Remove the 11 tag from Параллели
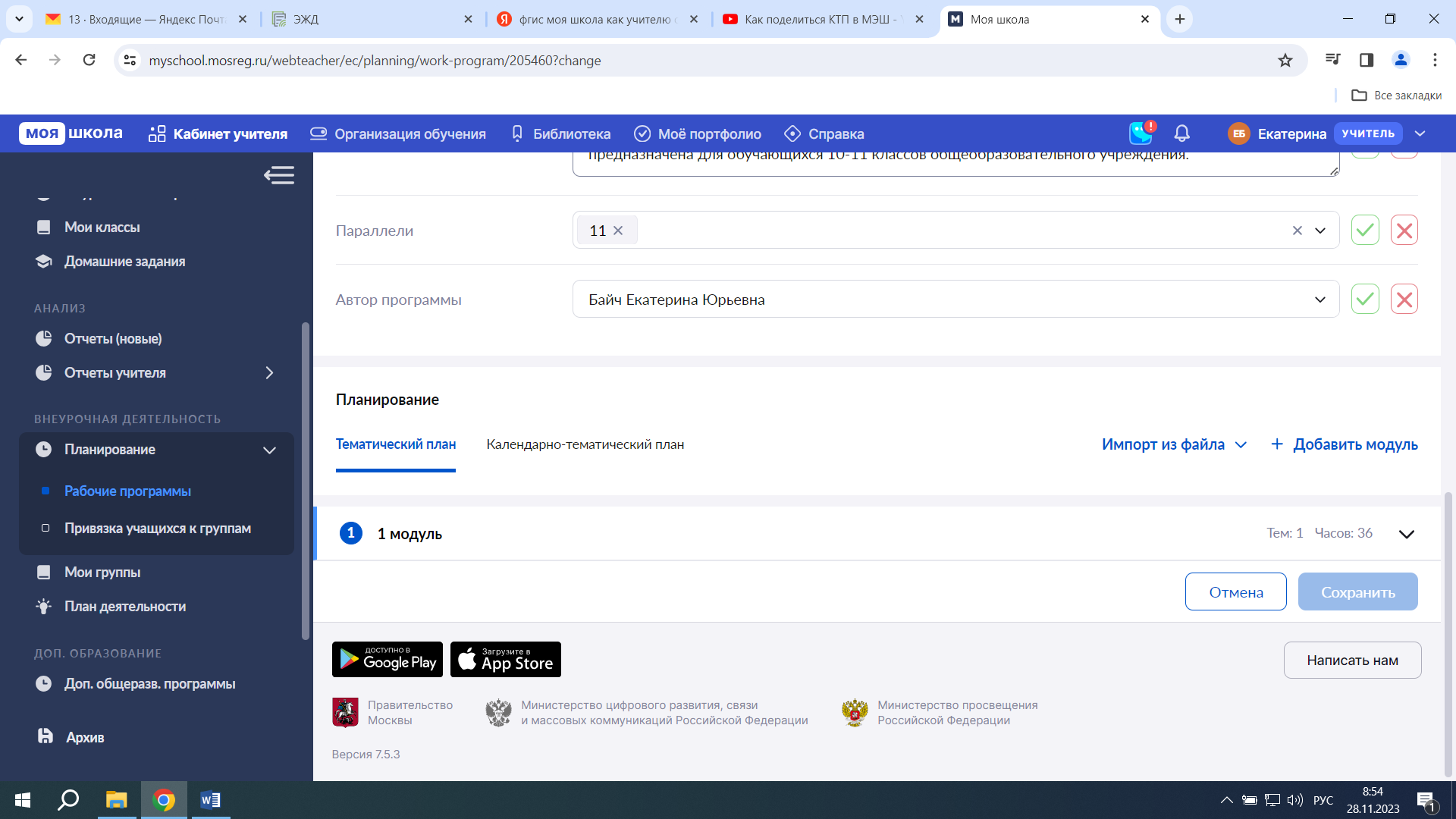1456x819 pixels. coord(618,231)
